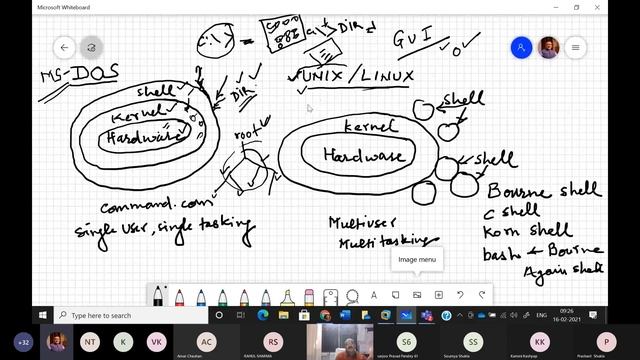640x360 pixels.
Task: Launch Microsoft Edge from taskbar
Action: pos(263,315)
